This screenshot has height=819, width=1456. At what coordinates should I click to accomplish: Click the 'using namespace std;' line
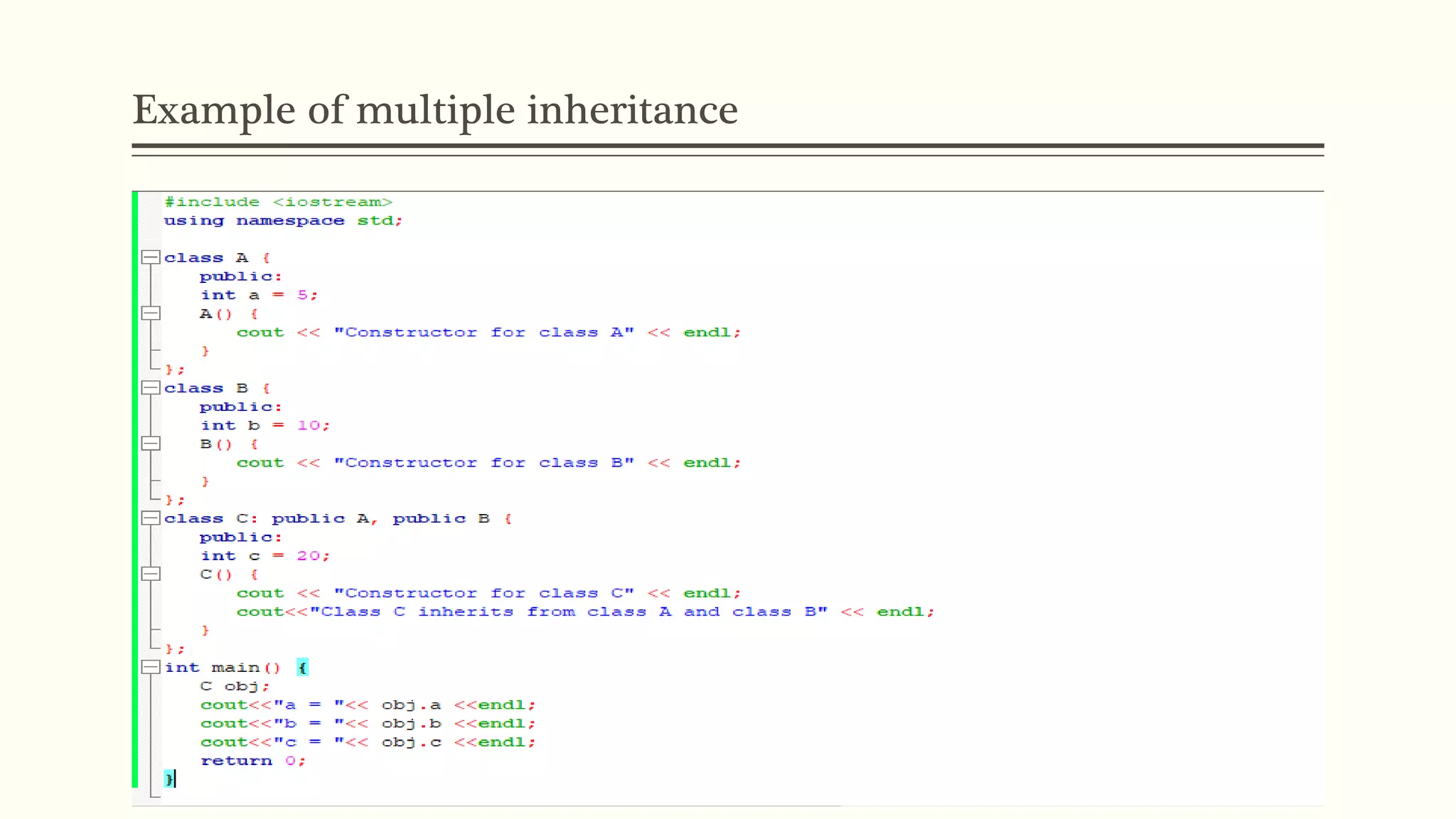[x=283, y=220]
